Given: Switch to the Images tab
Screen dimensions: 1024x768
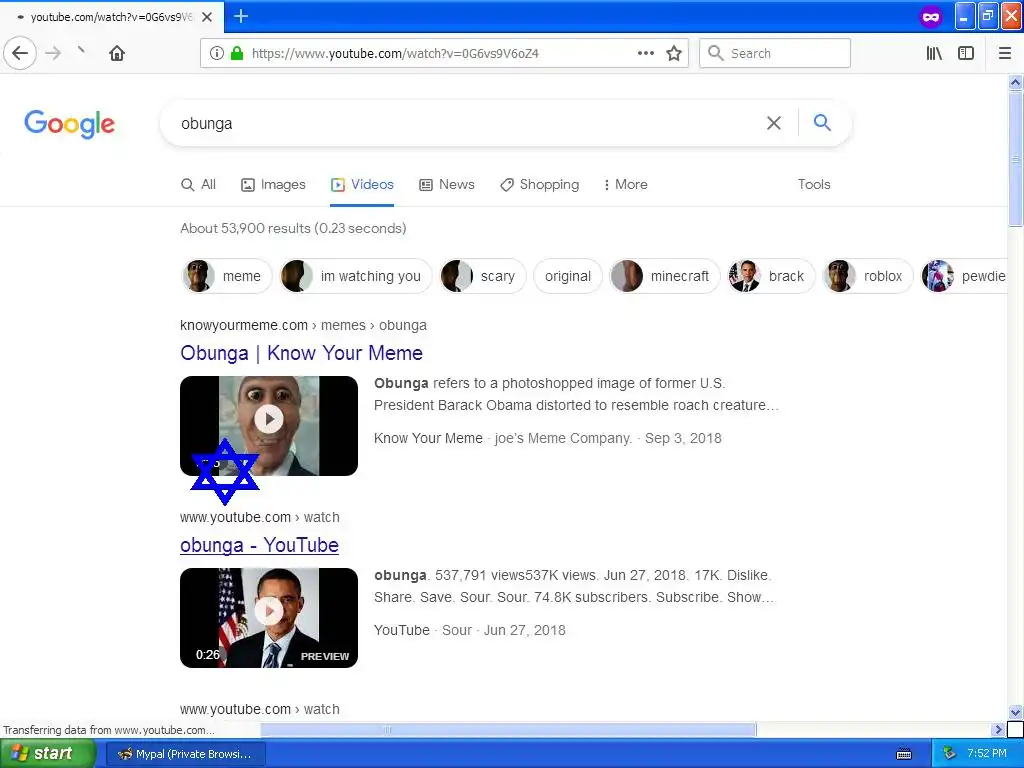Looking at the screenshot, I should [x=273, y=185].
